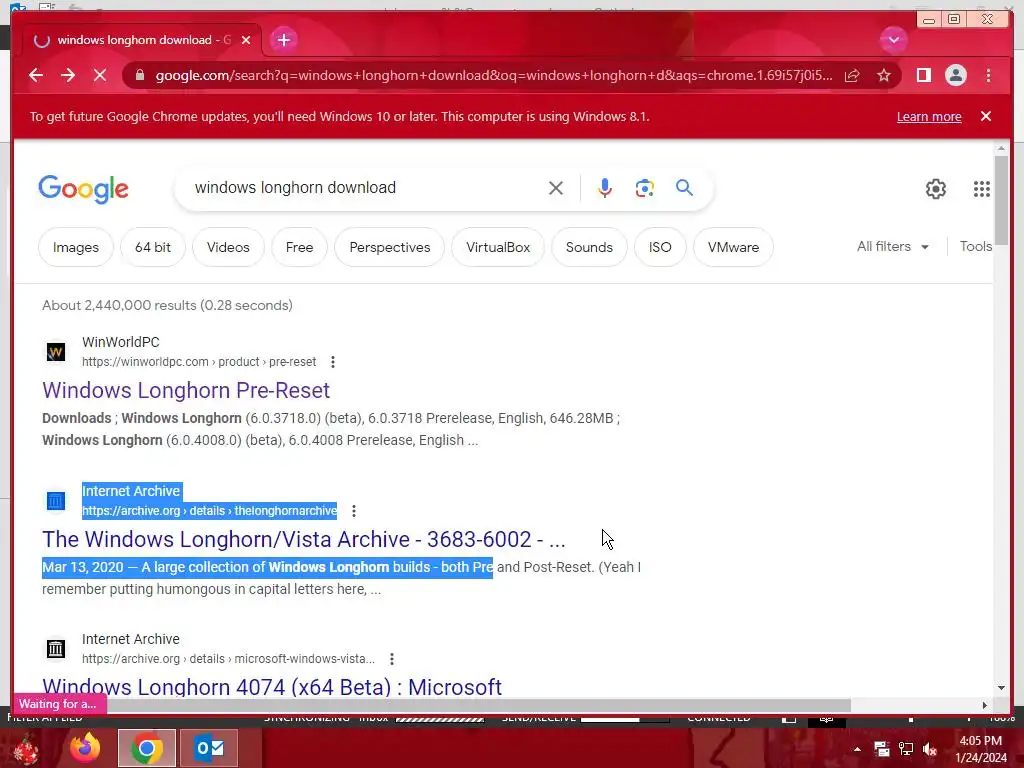
Task: Go forward with the forward arrow
Action: coord(68,75)
